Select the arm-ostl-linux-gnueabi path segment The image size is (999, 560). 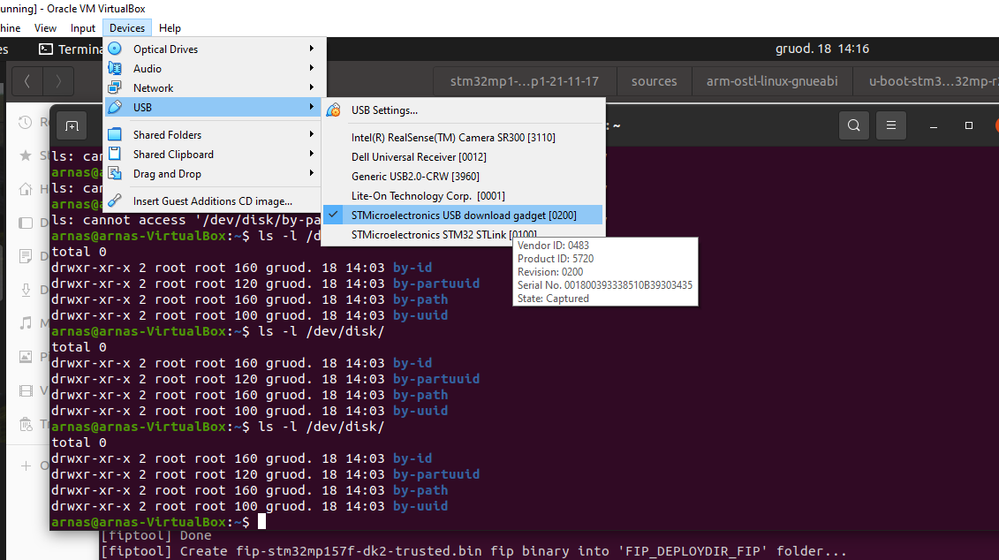click(772, 81)
